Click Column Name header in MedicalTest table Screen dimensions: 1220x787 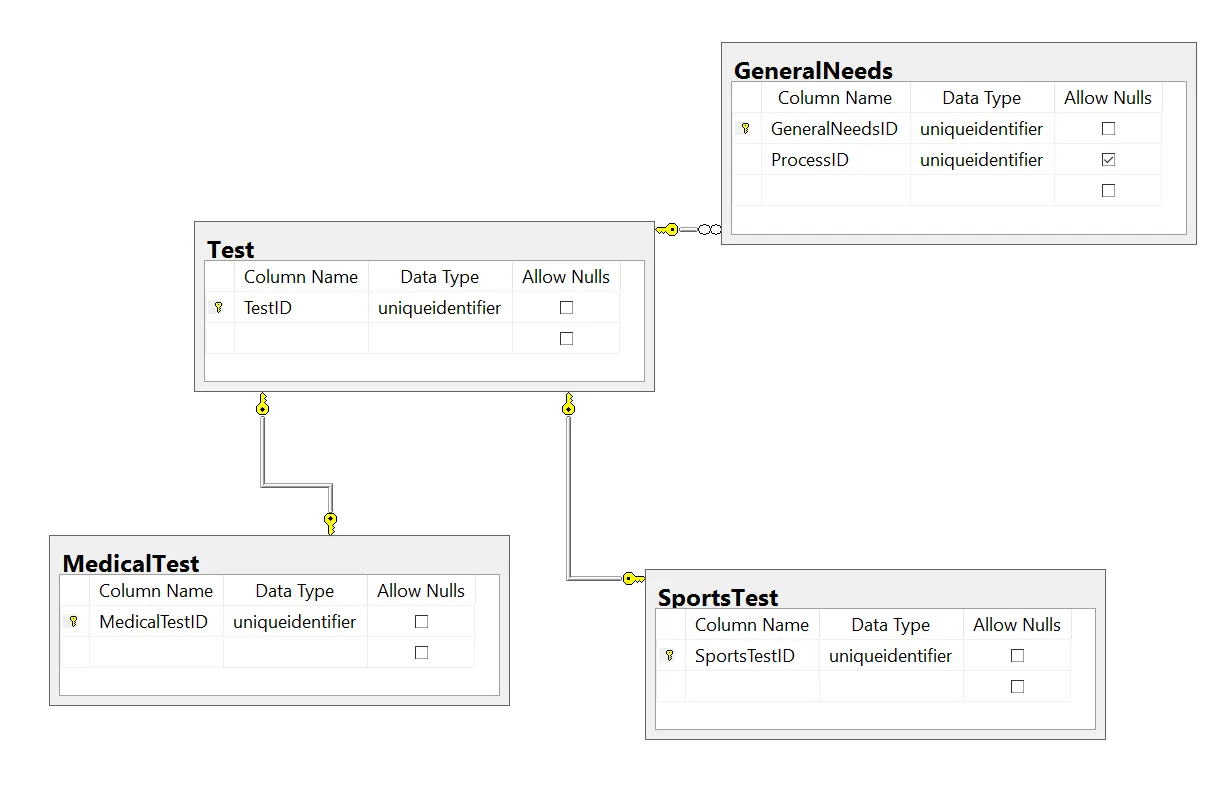(x=157, y=591)
